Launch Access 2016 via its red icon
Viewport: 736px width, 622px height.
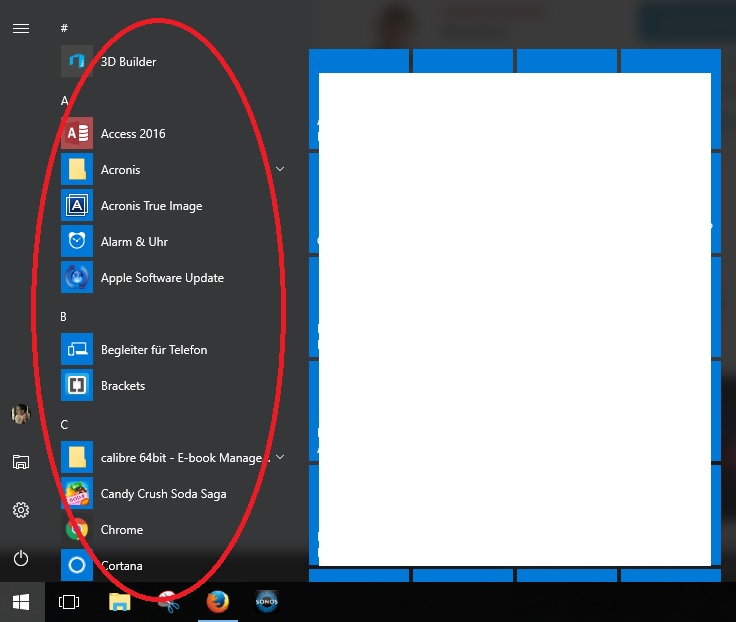pos(77,133)
